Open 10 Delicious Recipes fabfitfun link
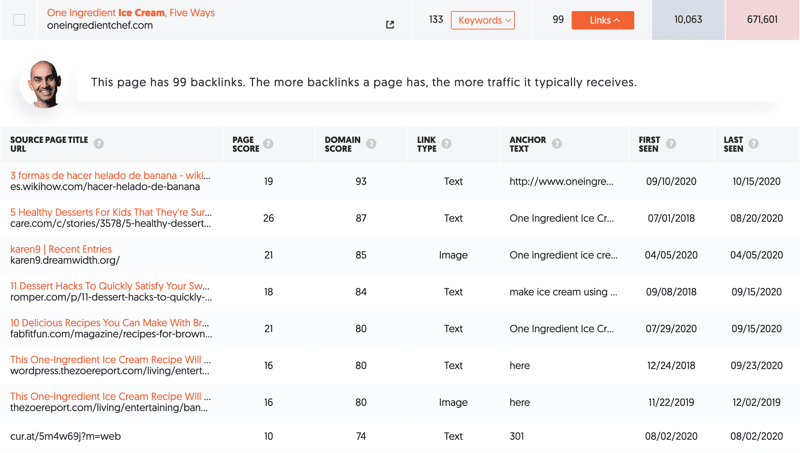Image resolution: width=800 pixels, height=453 pixels. pos(110,322)
